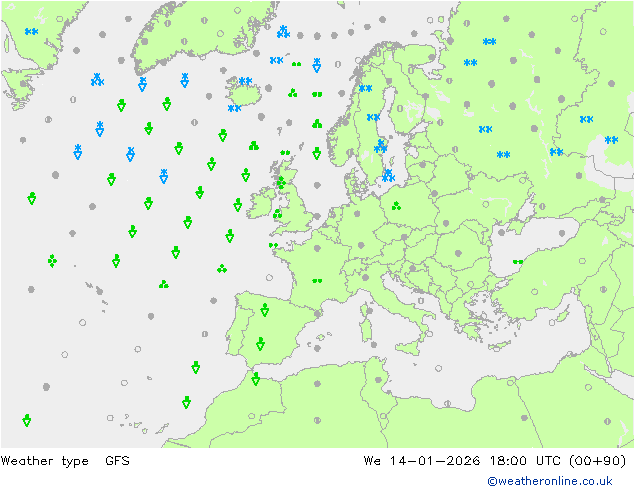
Task: Select the light rain symbol in central France
Action: coord(317,281)
